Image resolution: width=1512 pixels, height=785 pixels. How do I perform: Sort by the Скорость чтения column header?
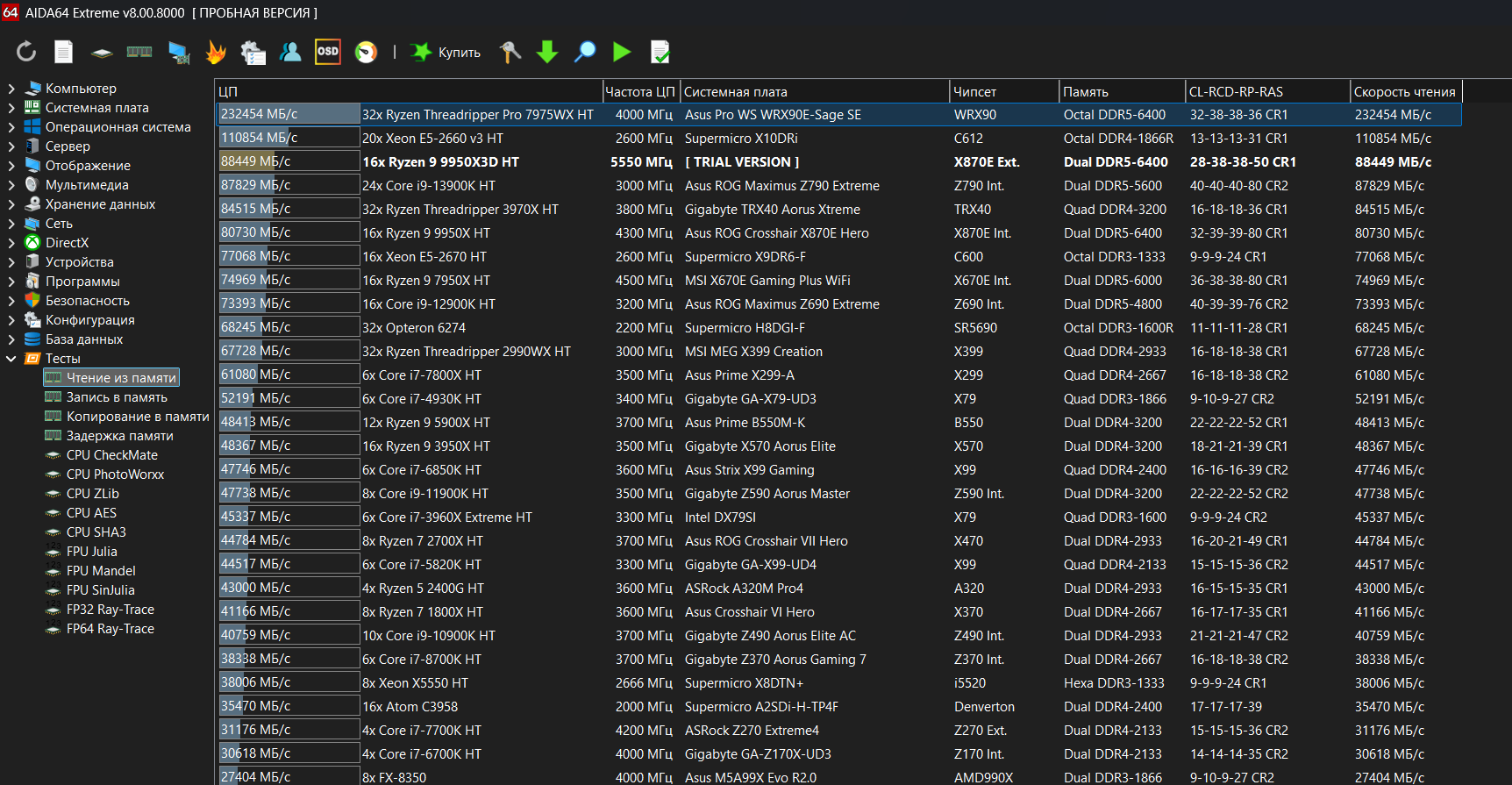point(1406,91)
